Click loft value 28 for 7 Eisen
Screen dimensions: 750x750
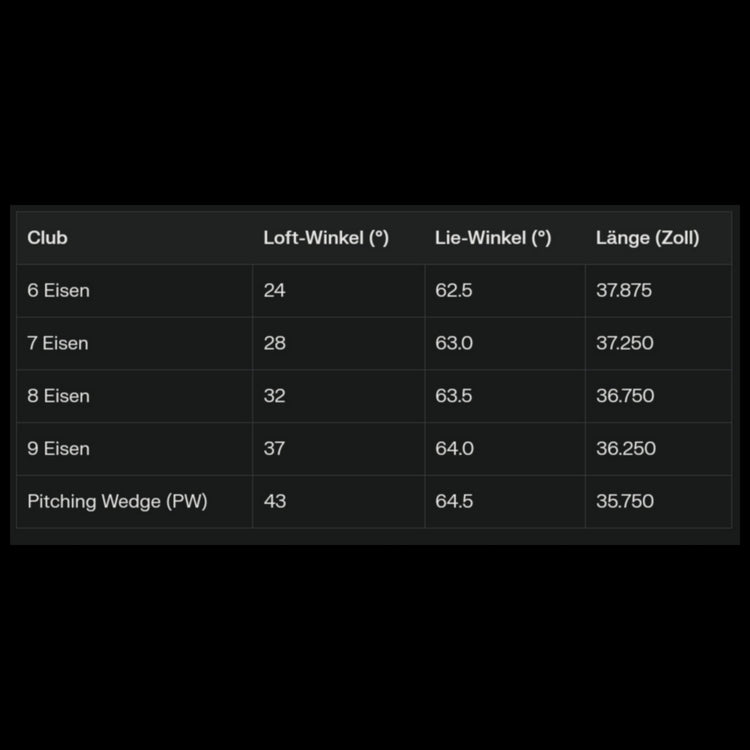(275, 343)
